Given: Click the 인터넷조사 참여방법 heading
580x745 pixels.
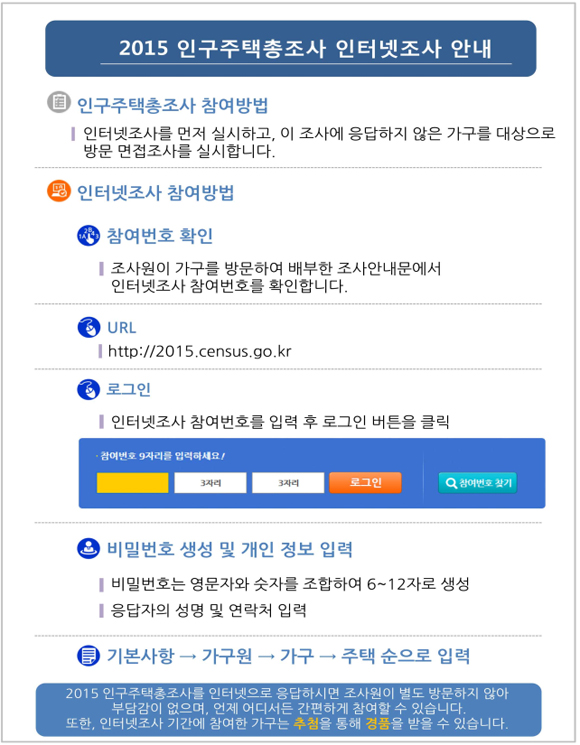Looking at the screenshot, I should (155, 192).
